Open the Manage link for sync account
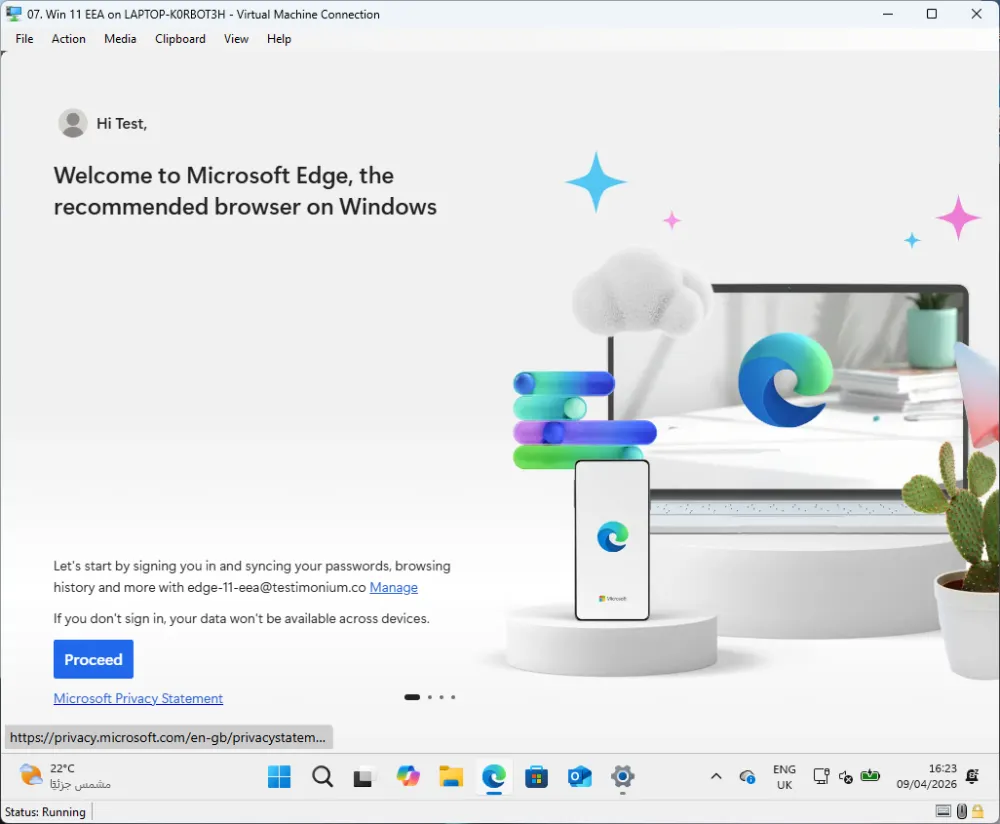The height and width of the screenshot is (824, 1000). point(393,587)
